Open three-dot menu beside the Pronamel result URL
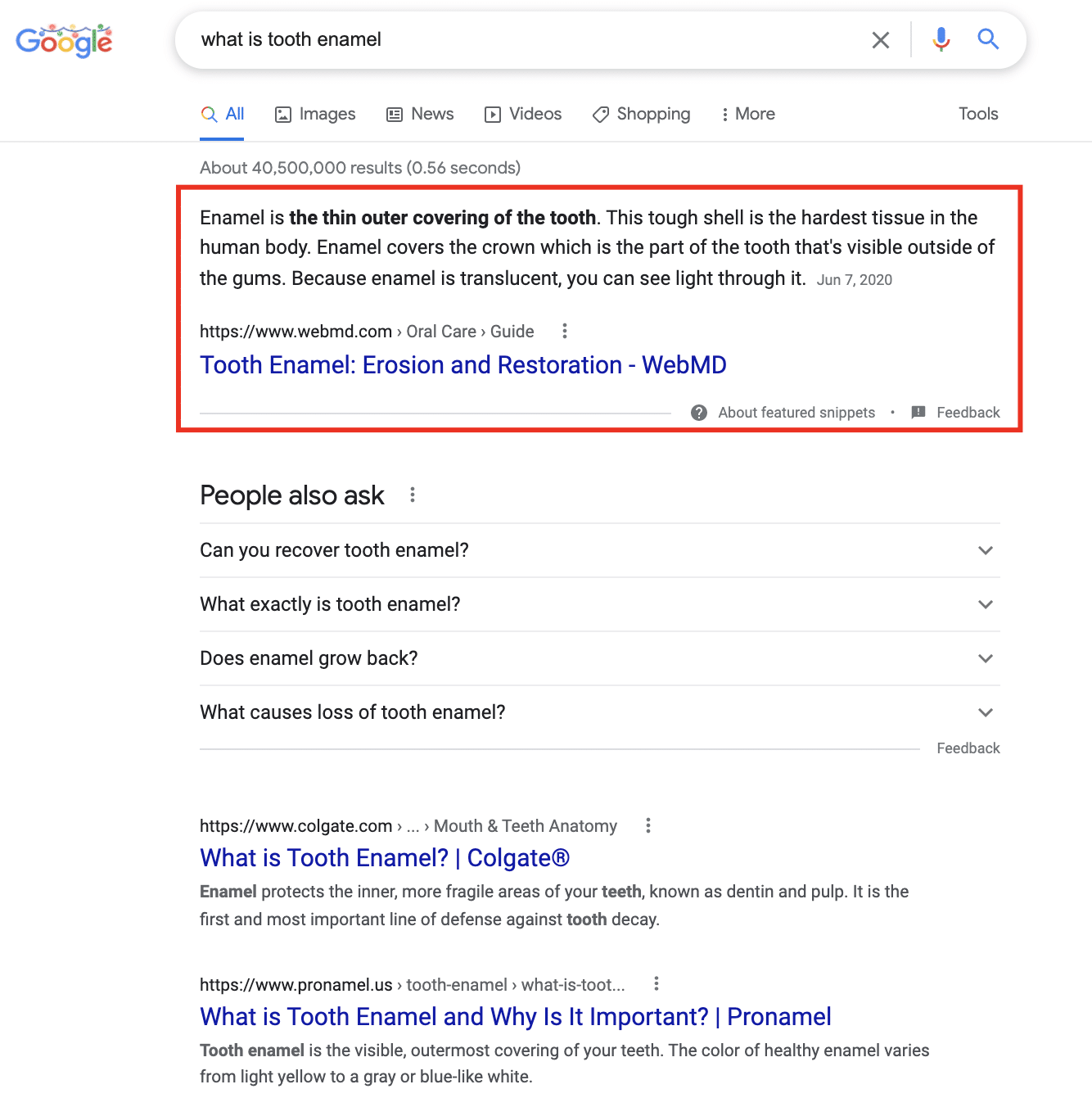The width and height of the screenshot is (1092, 1107). point(657,983)
